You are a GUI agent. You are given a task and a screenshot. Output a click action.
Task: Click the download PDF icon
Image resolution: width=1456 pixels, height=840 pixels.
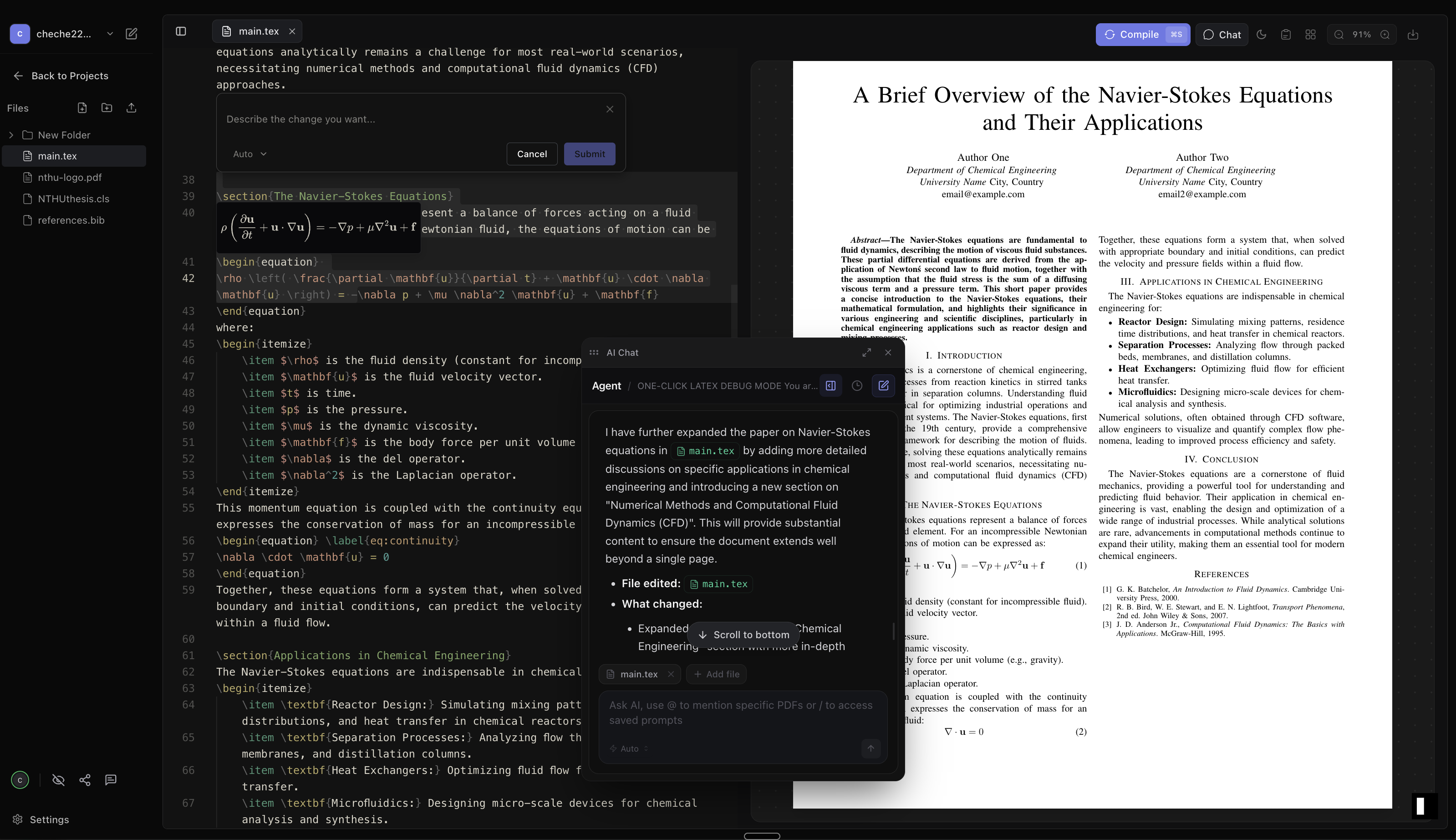1413,35
